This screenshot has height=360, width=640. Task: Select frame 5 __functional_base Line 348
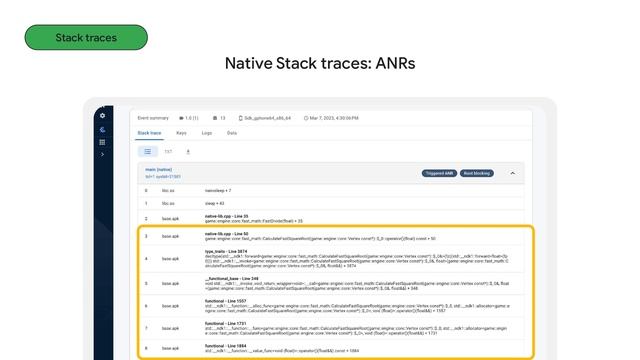[x=331, y=284]
